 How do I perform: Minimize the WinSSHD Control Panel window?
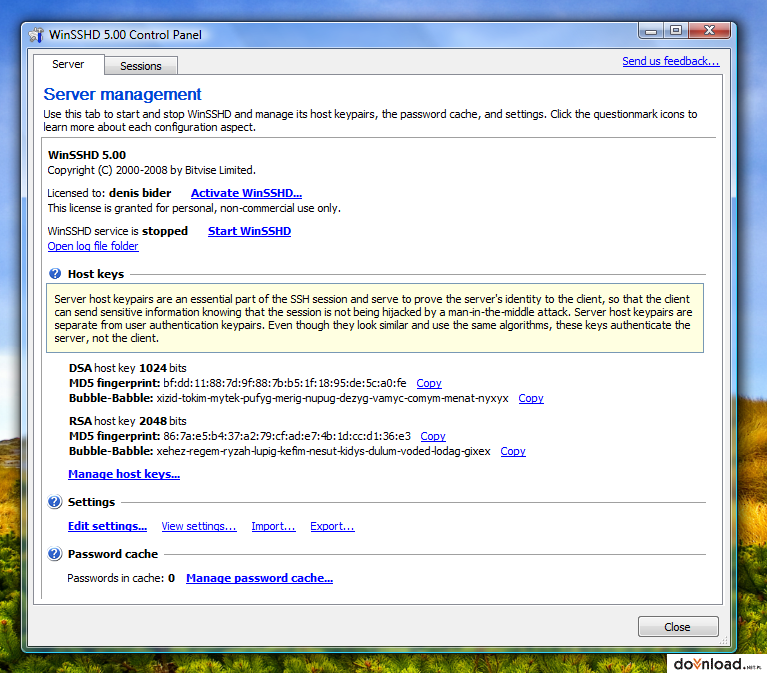click(651, 31)
